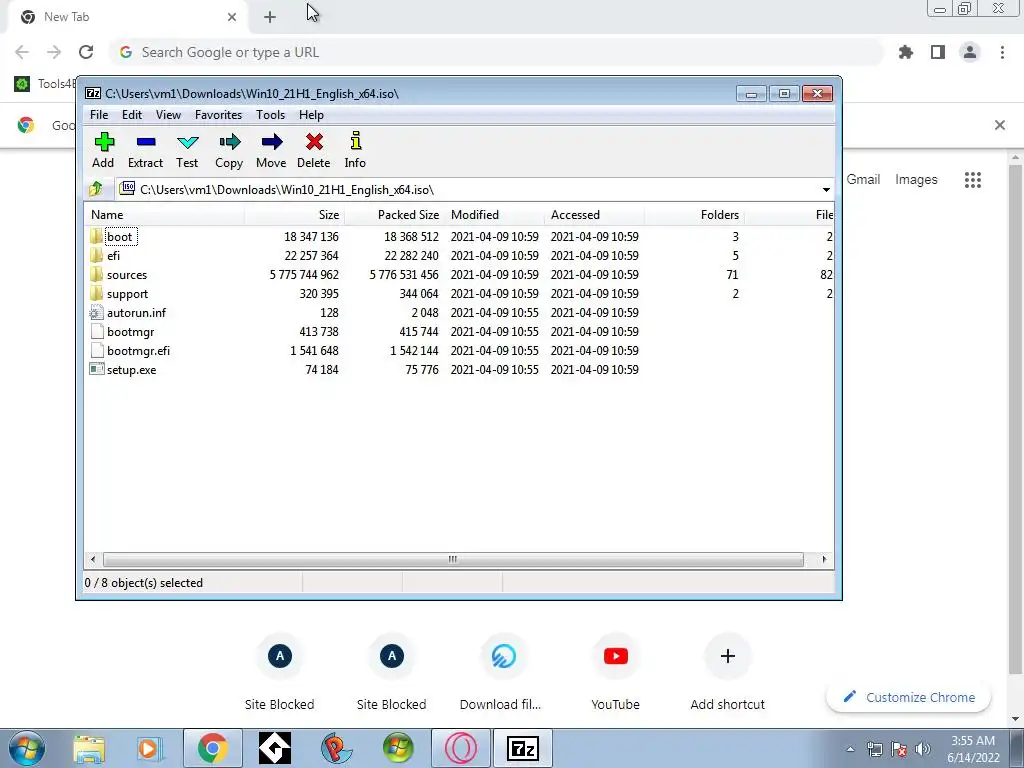Run Test on the archive
The image size is (1024, 768).
click(187, 142)
